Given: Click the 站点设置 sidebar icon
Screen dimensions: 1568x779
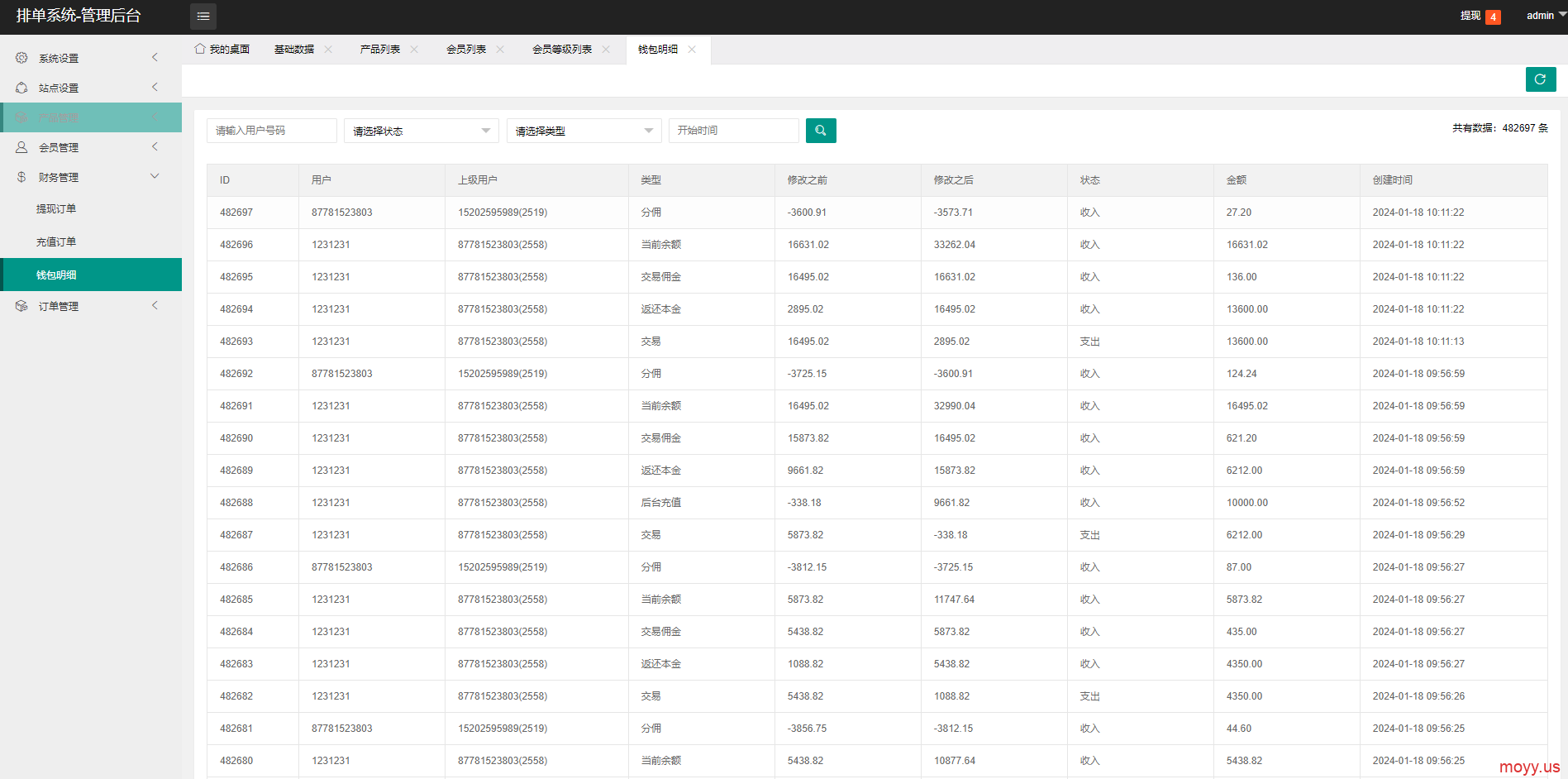Looking at the screenshot, I should (21, 88).
